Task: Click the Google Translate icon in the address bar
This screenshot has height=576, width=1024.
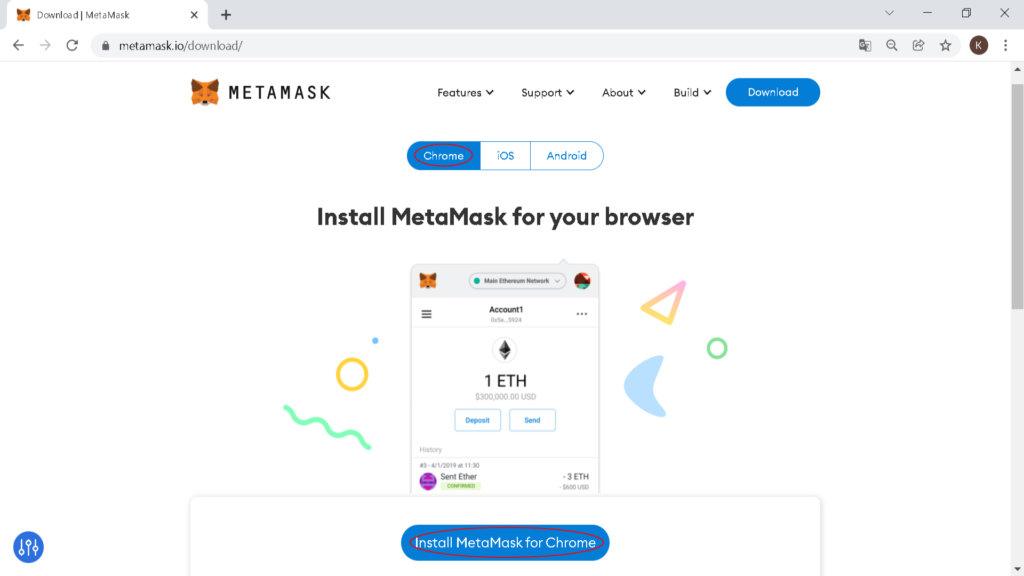Action: 864,44
